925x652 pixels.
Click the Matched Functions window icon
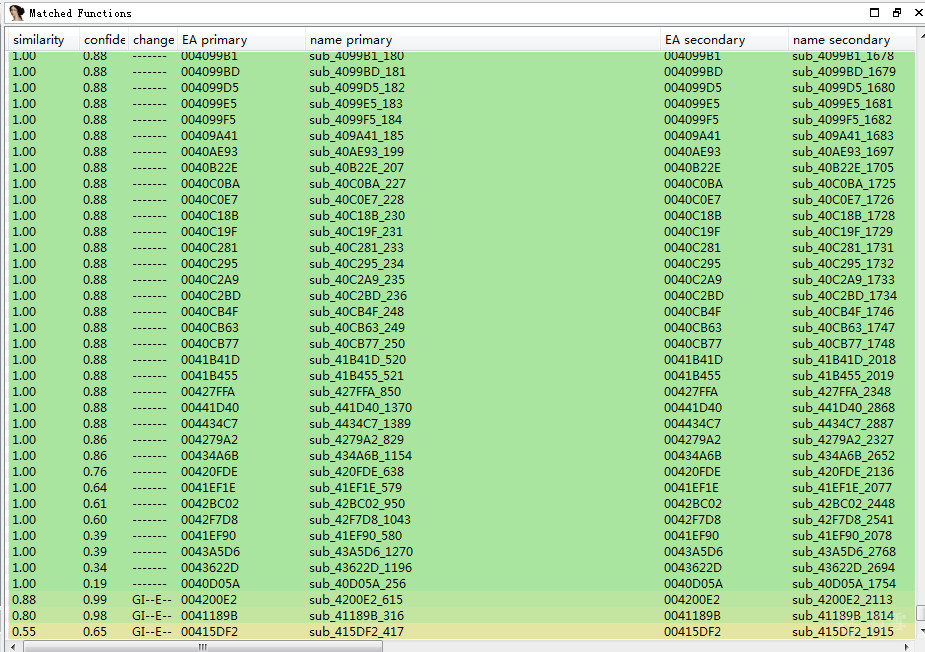point(16,12)
